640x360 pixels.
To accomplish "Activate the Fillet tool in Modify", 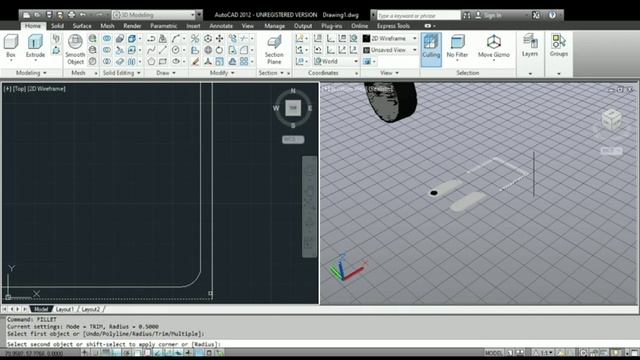I will point(244,50).
